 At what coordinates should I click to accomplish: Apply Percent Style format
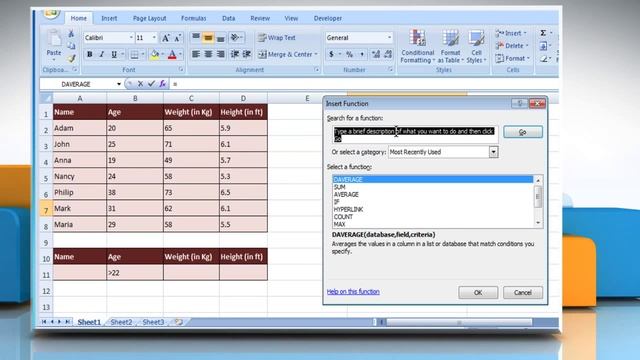tap(349, 54)
